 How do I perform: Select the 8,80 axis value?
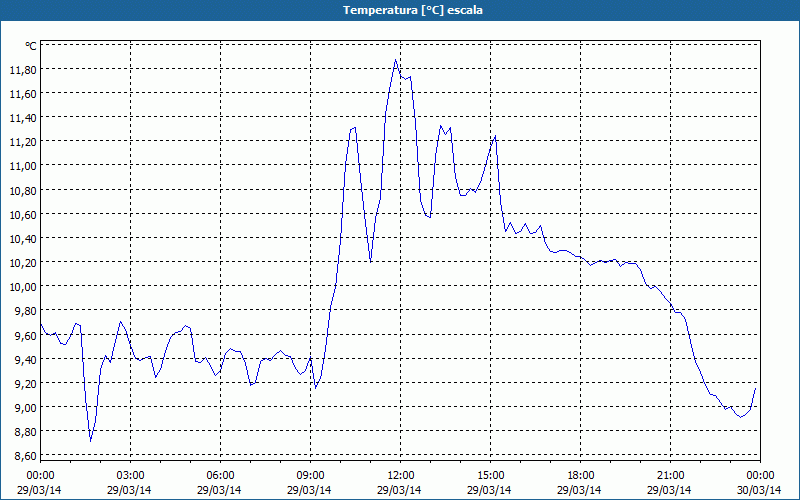(x=26, y=432)
